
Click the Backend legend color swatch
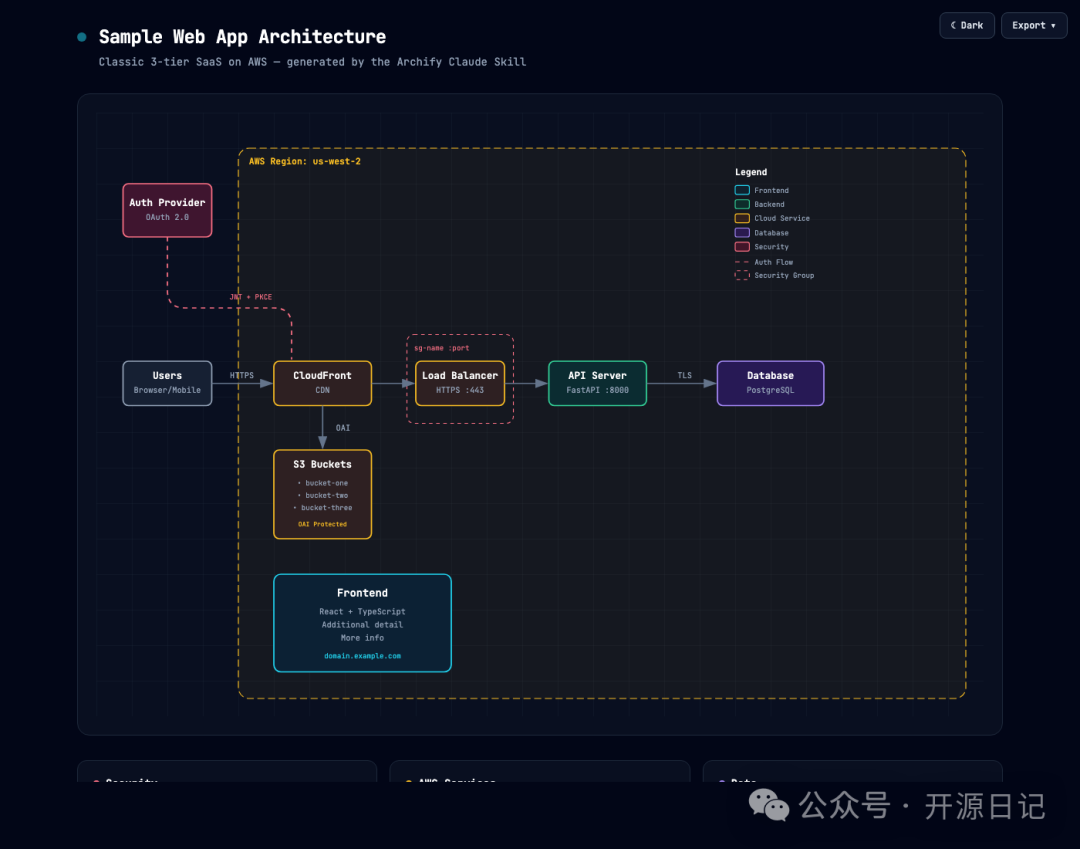(742, 204)
